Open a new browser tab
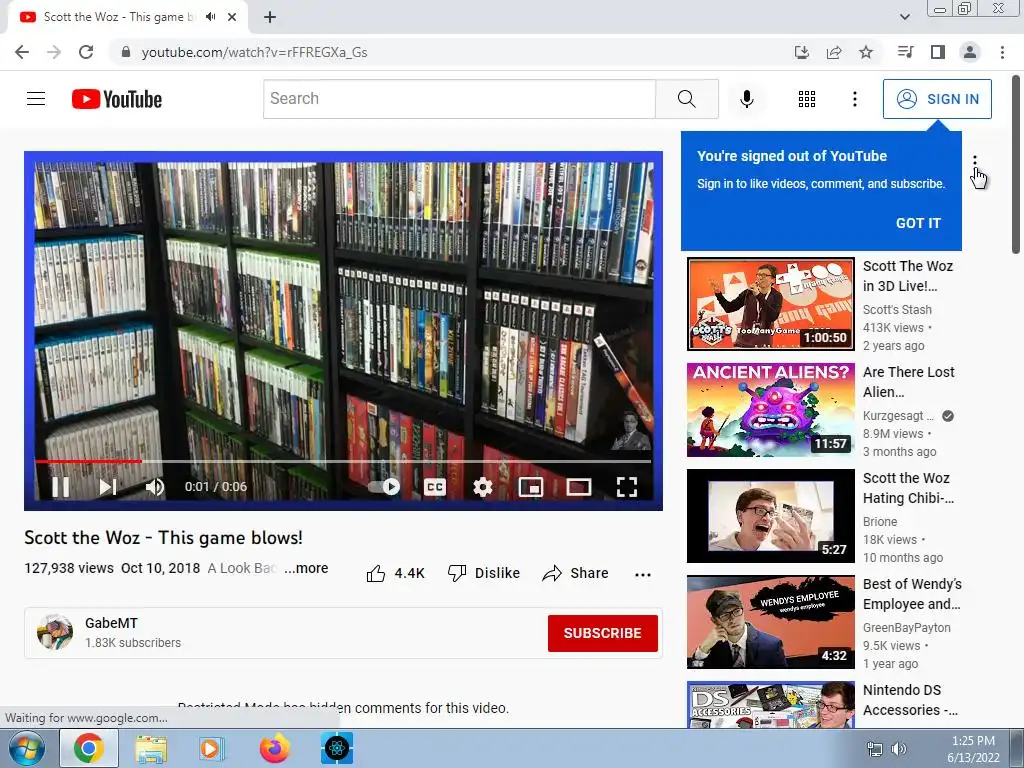Viewport: 1024px width, 768px height. tap(270, 17)
